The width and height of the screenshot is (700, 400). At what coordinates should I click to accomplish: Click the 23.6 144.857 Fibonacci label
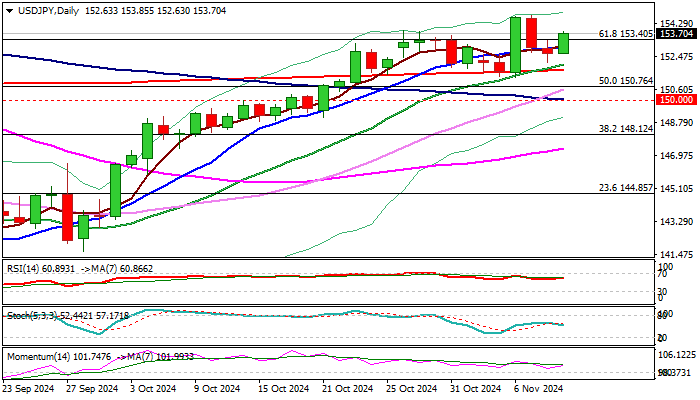[x=625, y=188]
